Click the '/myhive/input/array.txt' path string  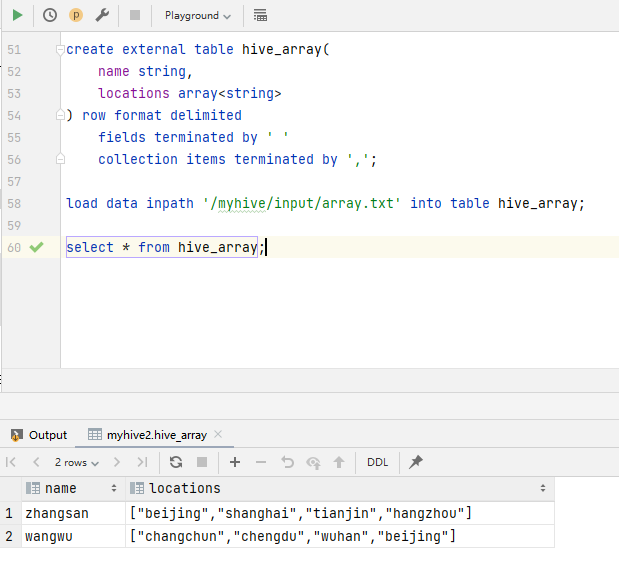point(302,203)
